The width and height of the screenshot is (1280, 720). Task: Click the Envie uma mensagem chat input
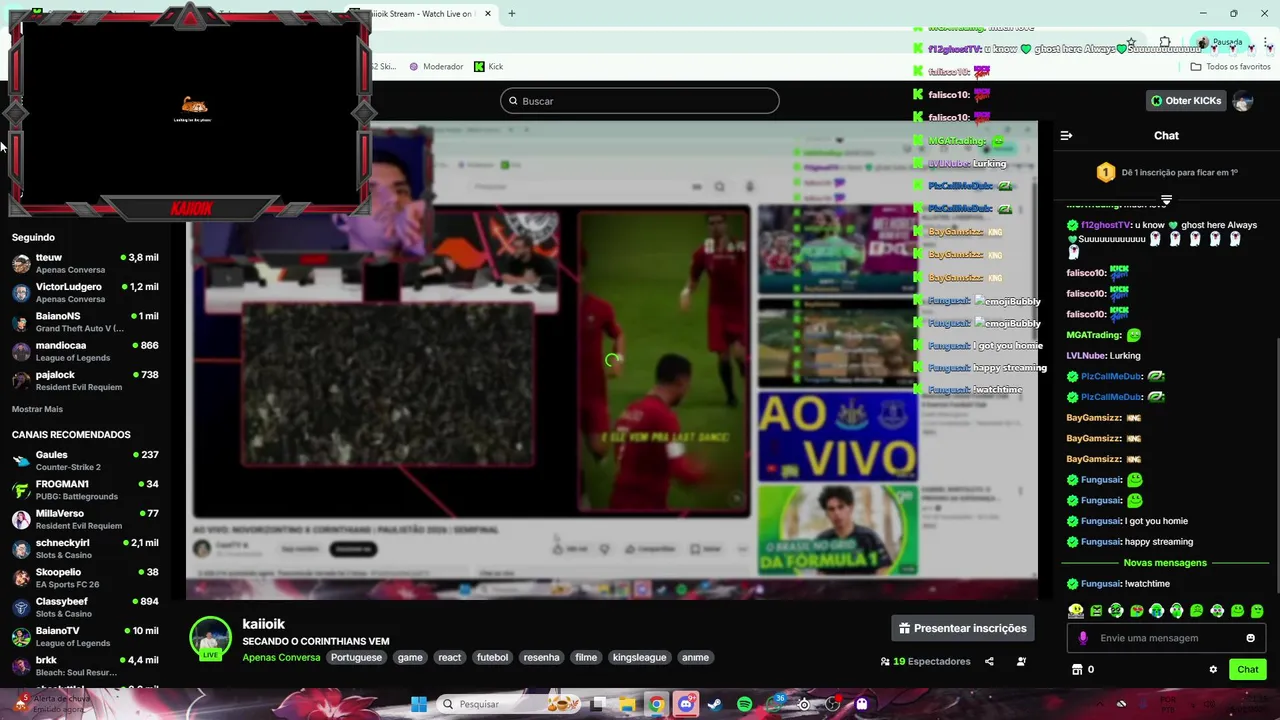pos(1166,638)
